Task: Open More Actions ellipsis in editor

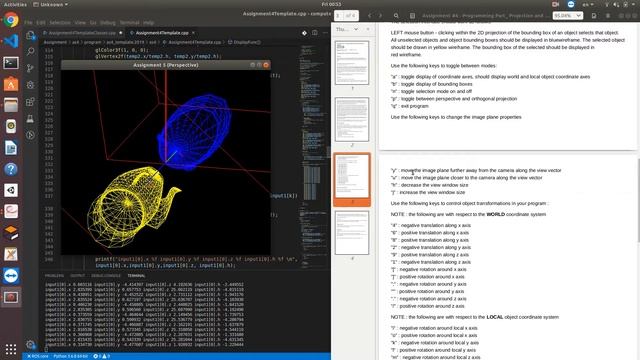Action: point(325,33)
